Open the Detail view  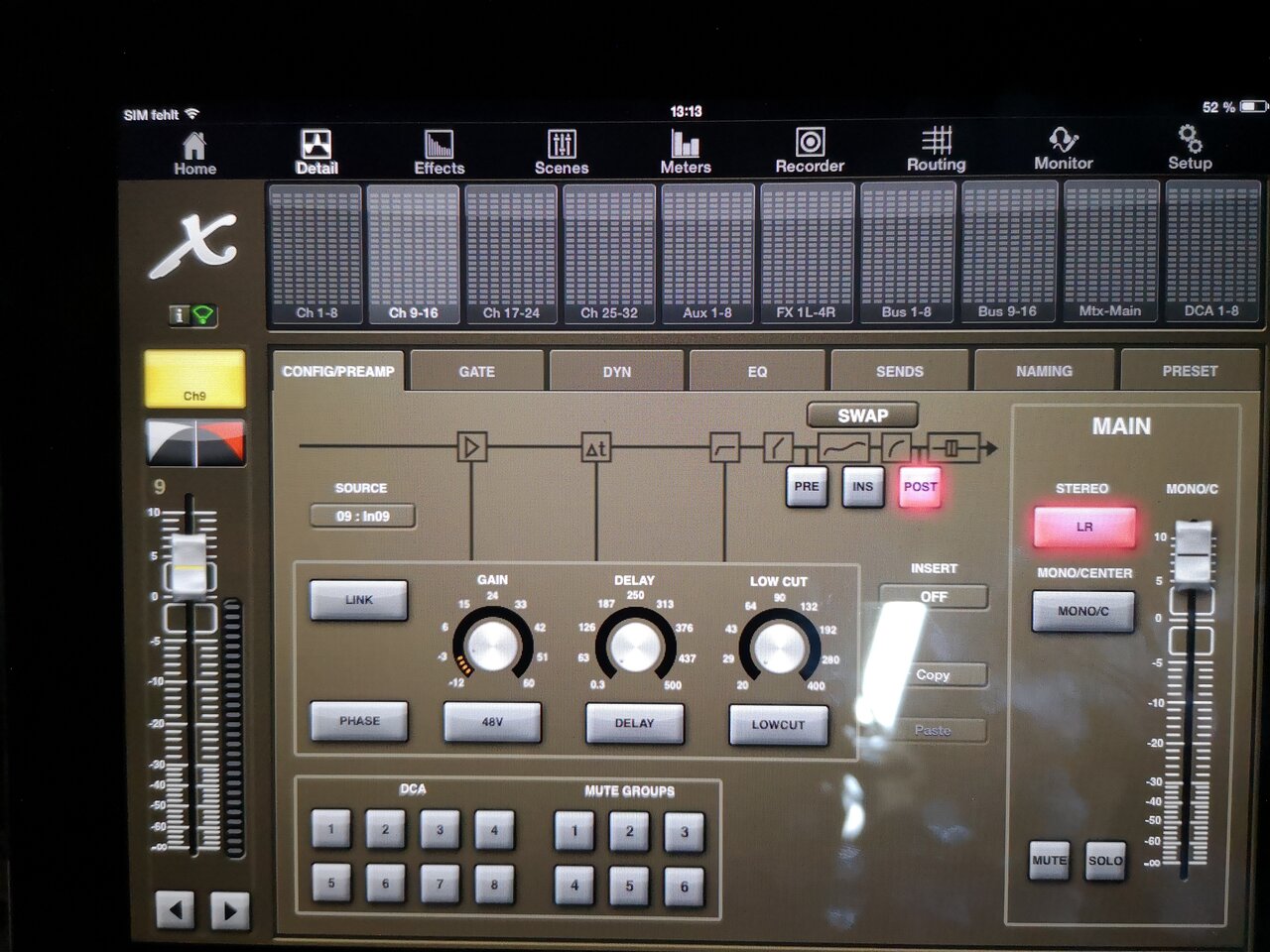[317, 153]
